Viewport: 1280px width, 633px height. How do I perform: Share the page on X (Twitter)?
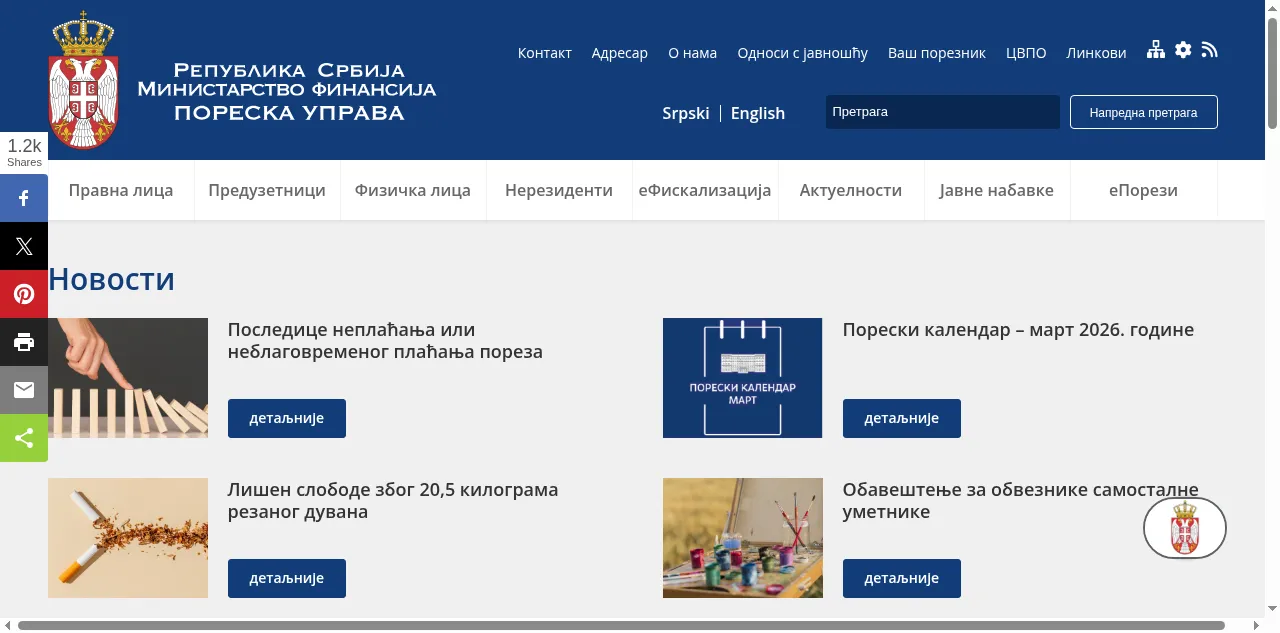(24, 246)
